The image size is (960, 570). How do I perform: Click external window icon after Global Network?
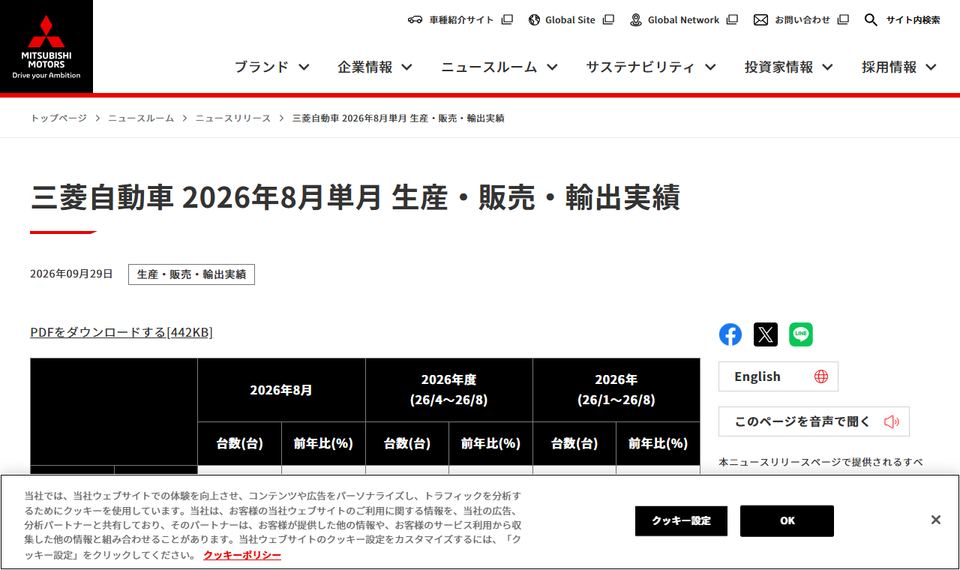732,20
